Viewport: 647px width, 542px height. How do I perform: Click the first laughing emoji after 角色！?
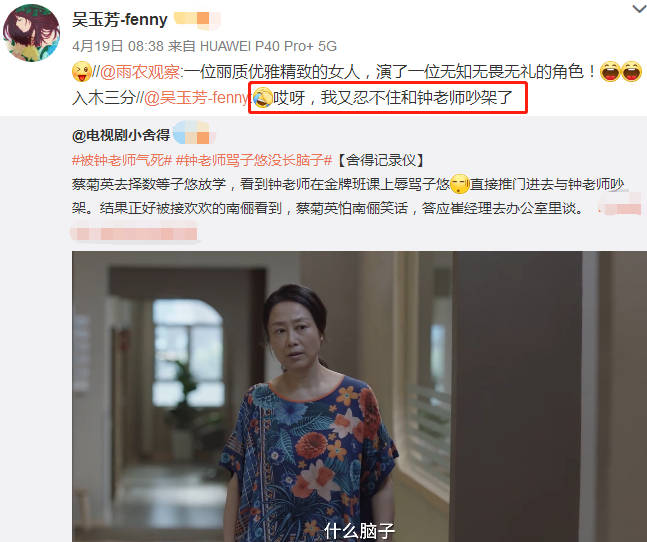pyautogui.click(x=610, y=71)
